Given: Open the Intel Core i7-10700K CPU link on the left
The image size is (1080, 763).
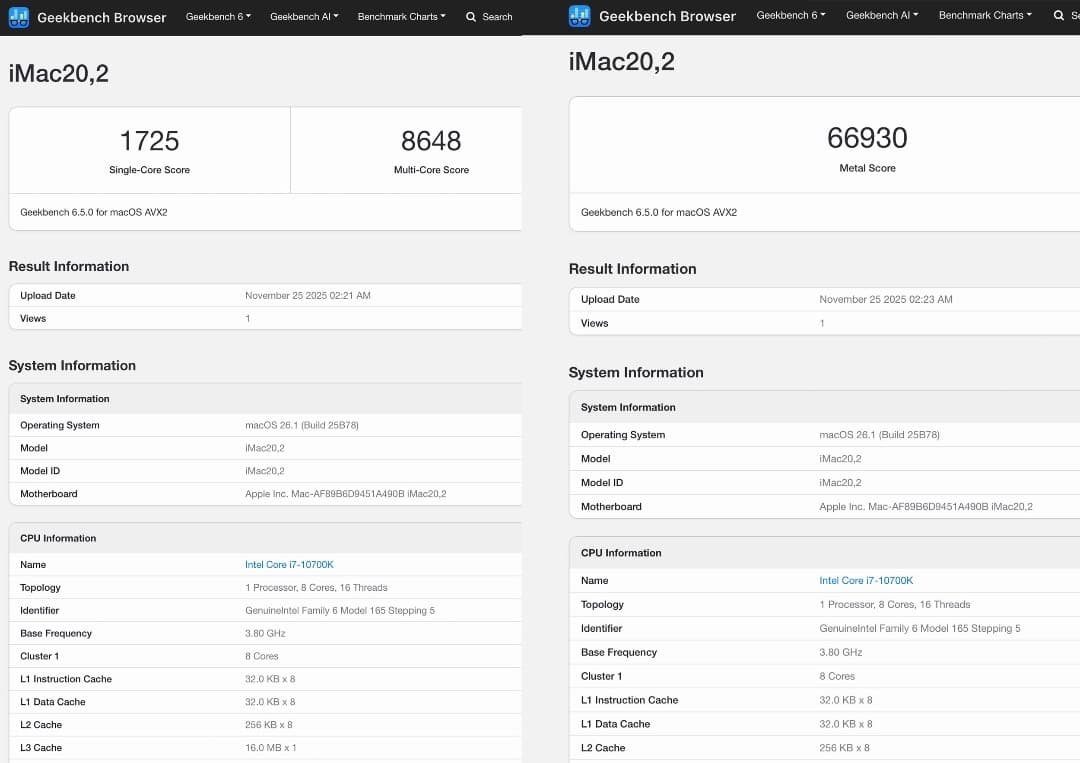Looking at the screenshot, I should tap(289, 564).
